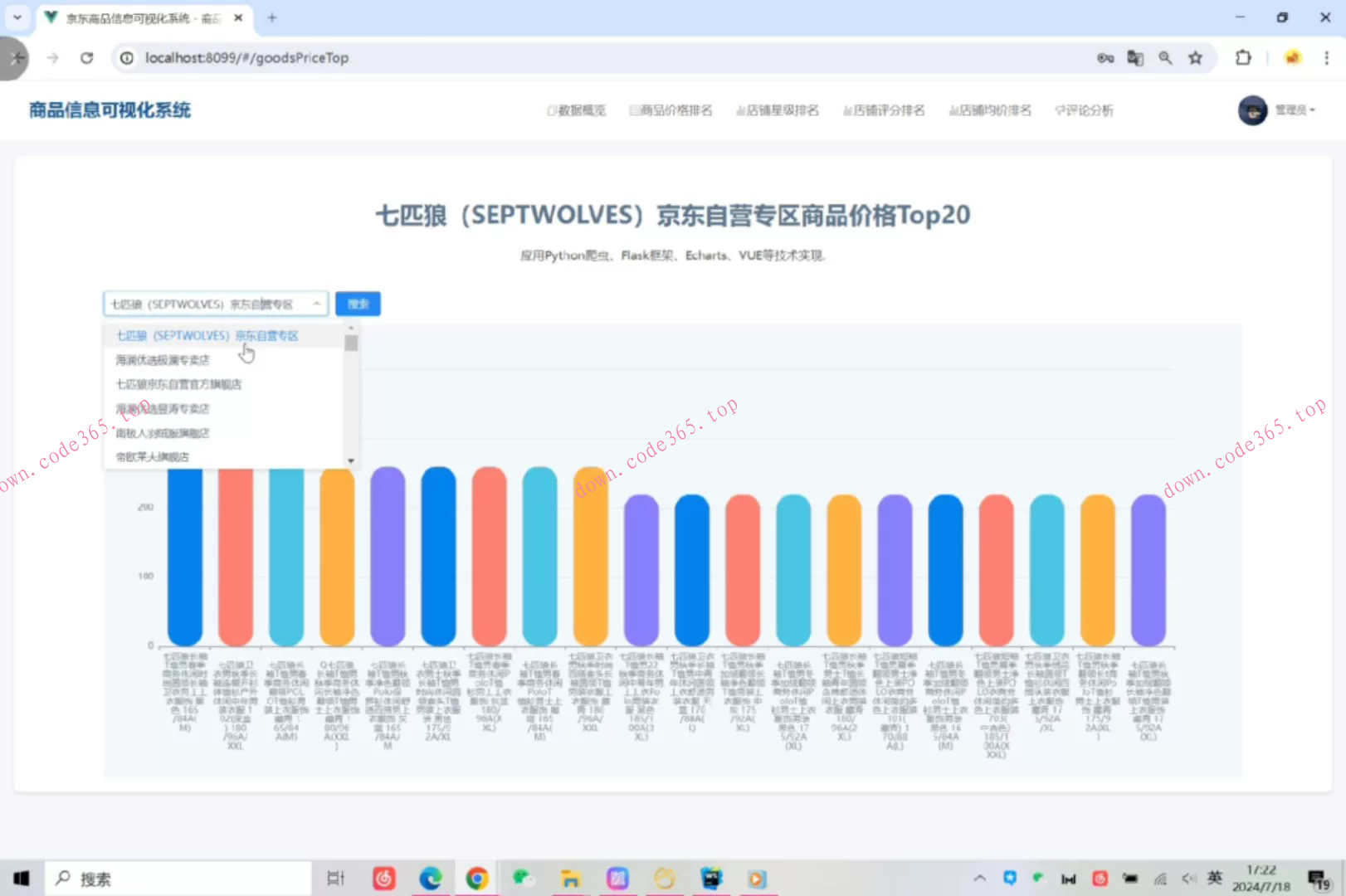Collapse the store selection combo box

(316, 304)
